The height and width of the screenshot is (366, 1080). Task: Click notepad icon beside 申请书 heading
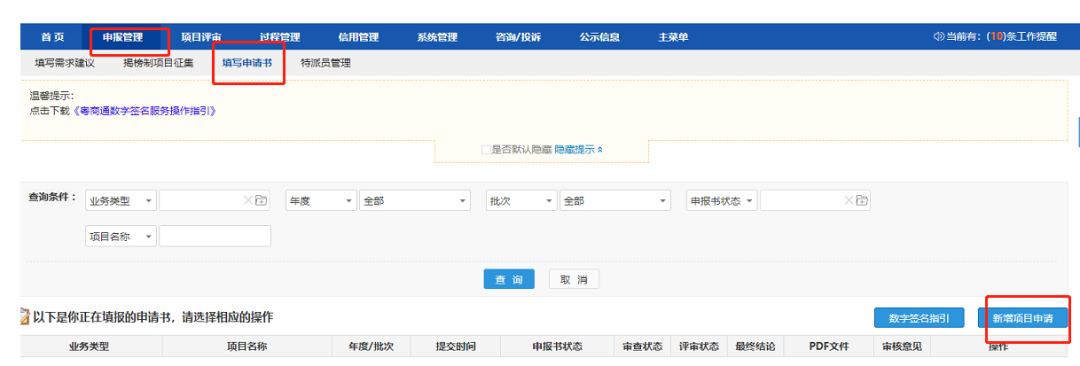[x=25, y=317]
